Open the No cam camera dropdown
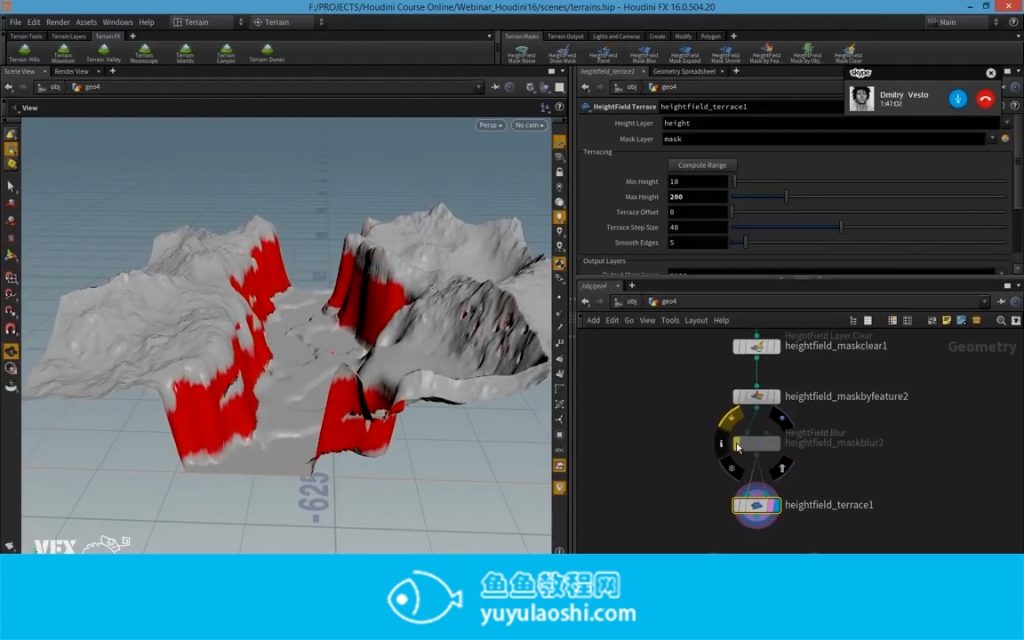The width and height of the screenshot is (1024, 640). pos(529,125)
